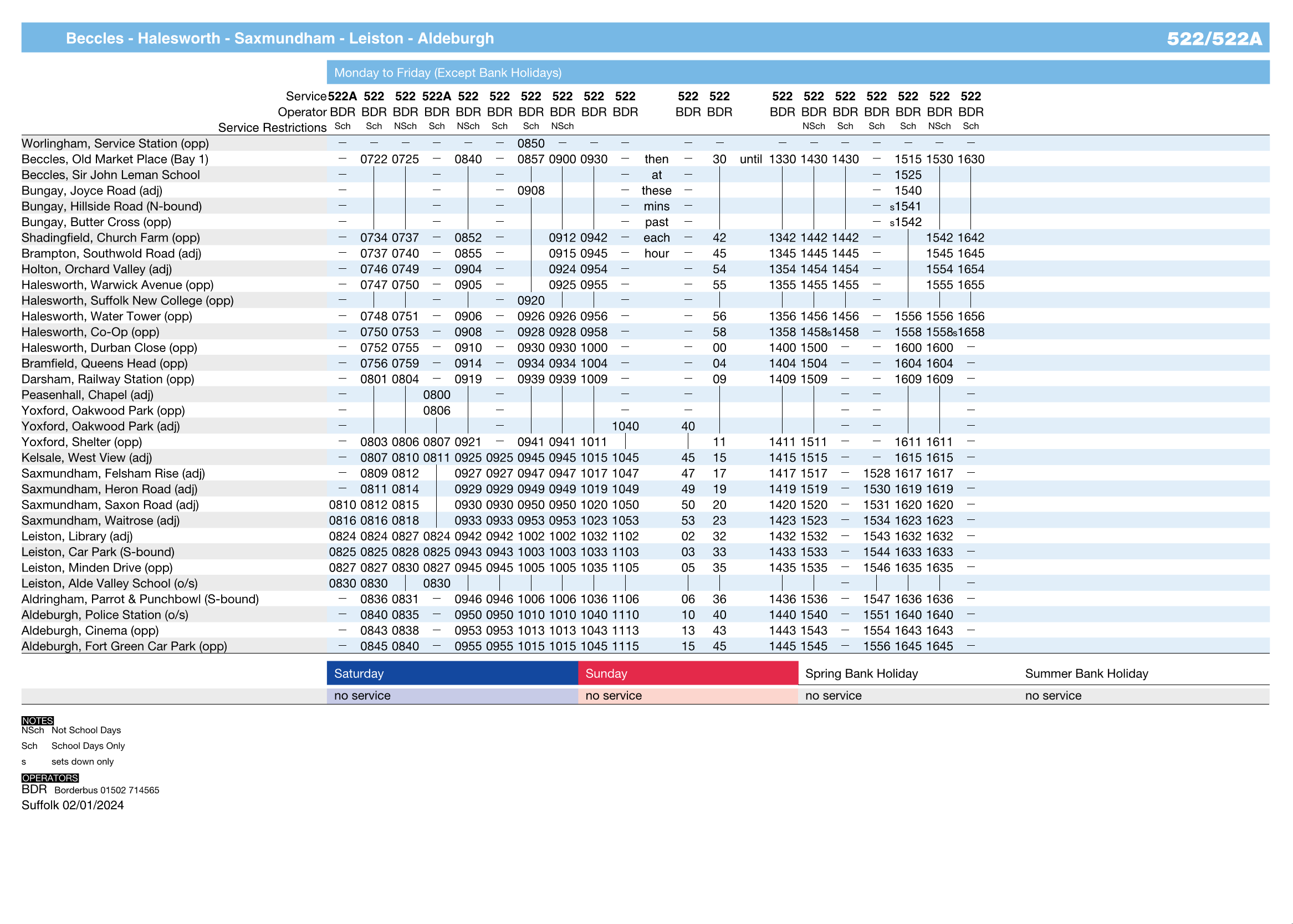Select Aldringham, Parrot & Punchbowl (S-bound) stop
Screen dimensions: 1293x924
click(x=140, y=599)
